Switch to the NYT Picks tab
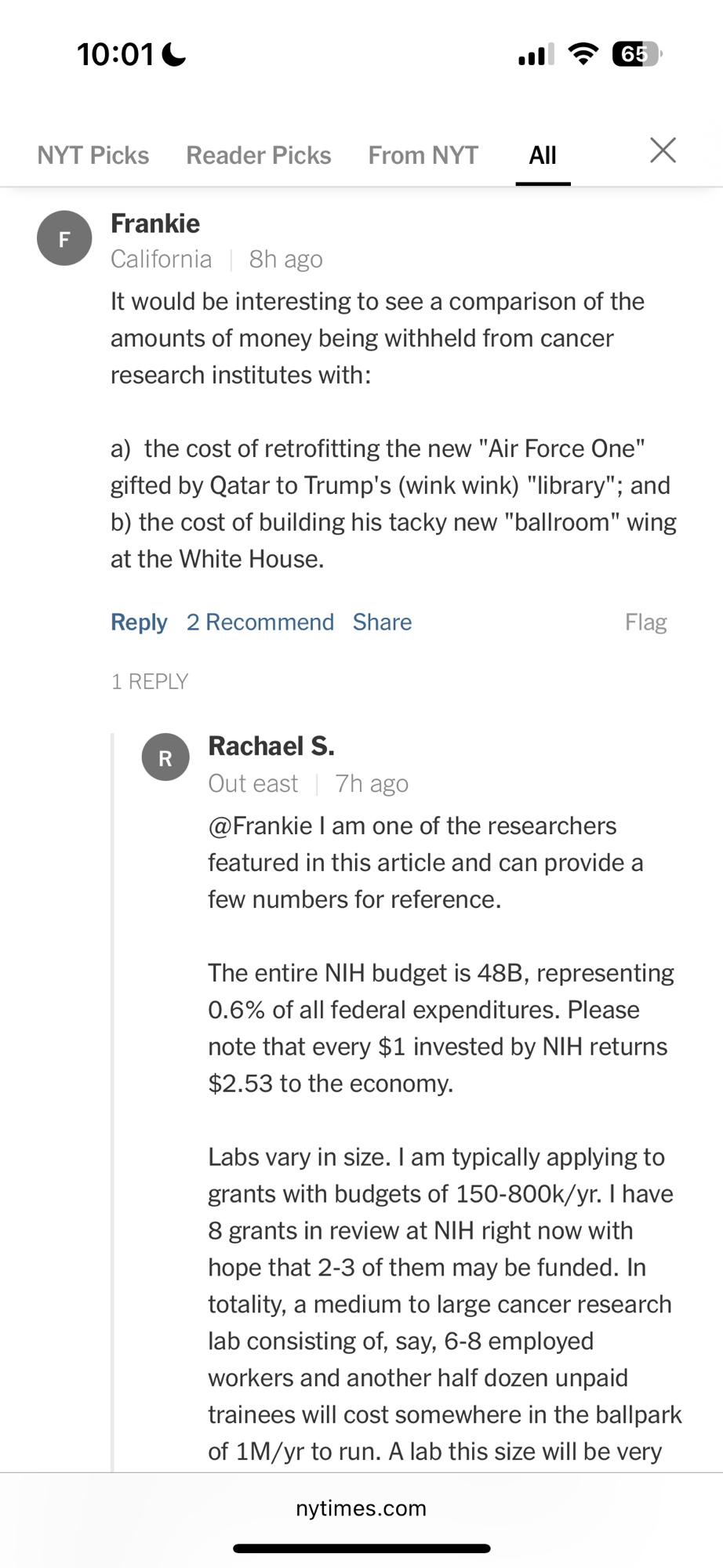 pyautogui.click(x=93, y=155)
